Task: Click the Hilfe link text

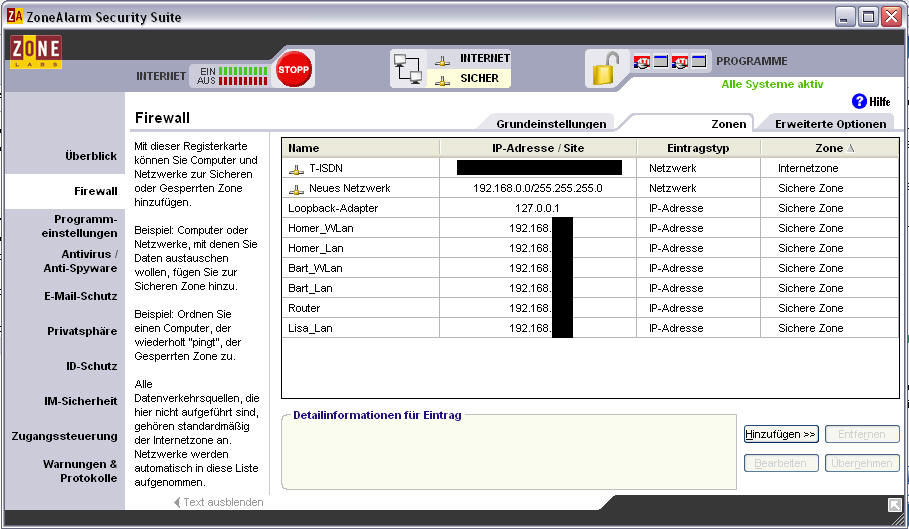Action: click(x=879, y=101)
